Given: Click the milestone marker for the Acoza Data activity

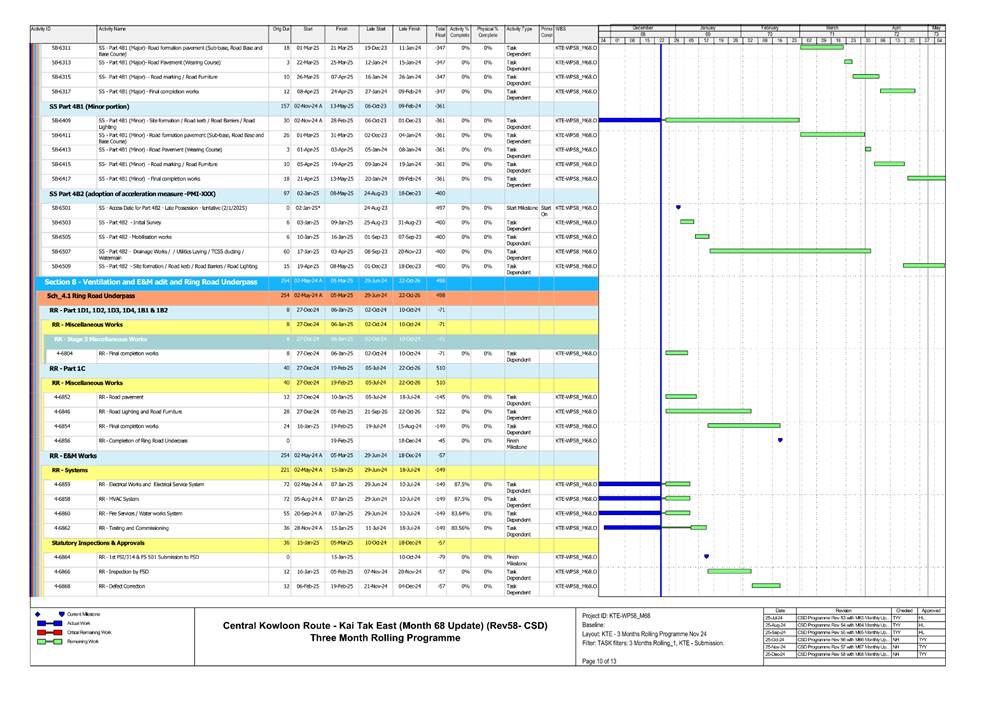Looking at the screenshot, I should coord(678,207).
